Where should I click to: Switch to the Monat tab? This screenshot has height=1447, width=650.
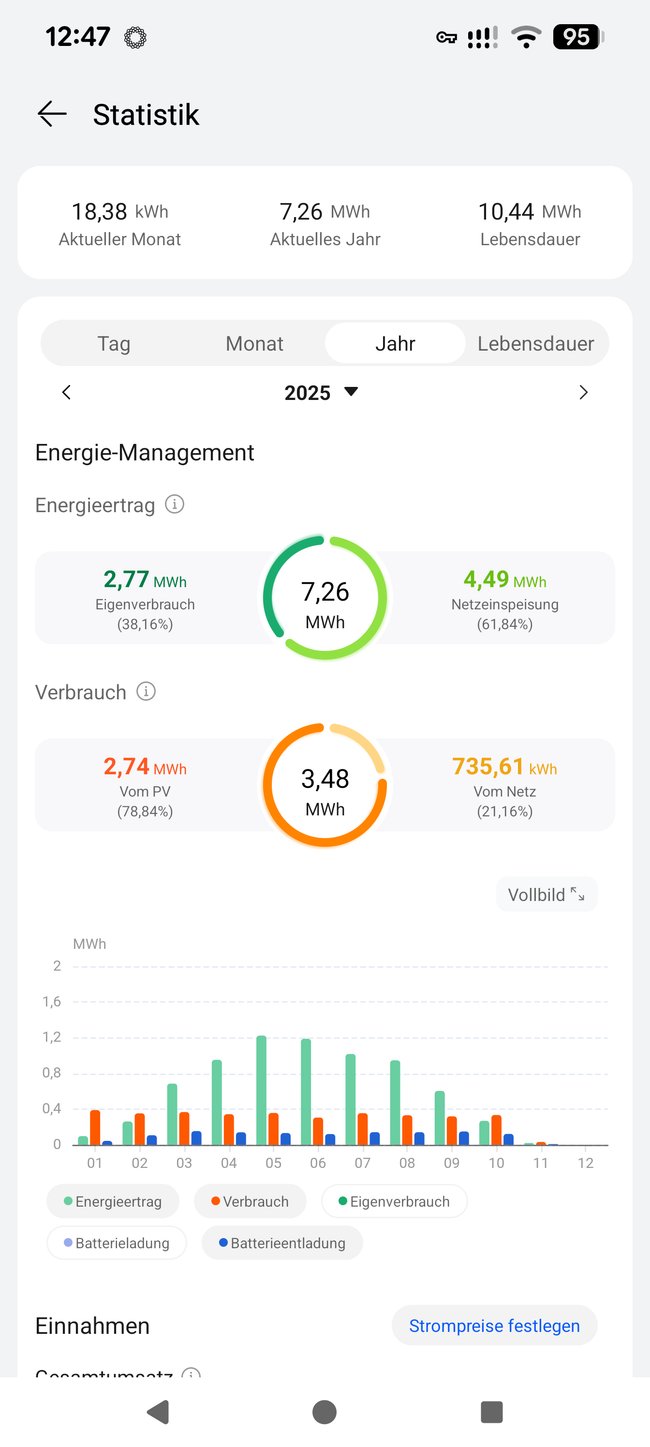254,343
